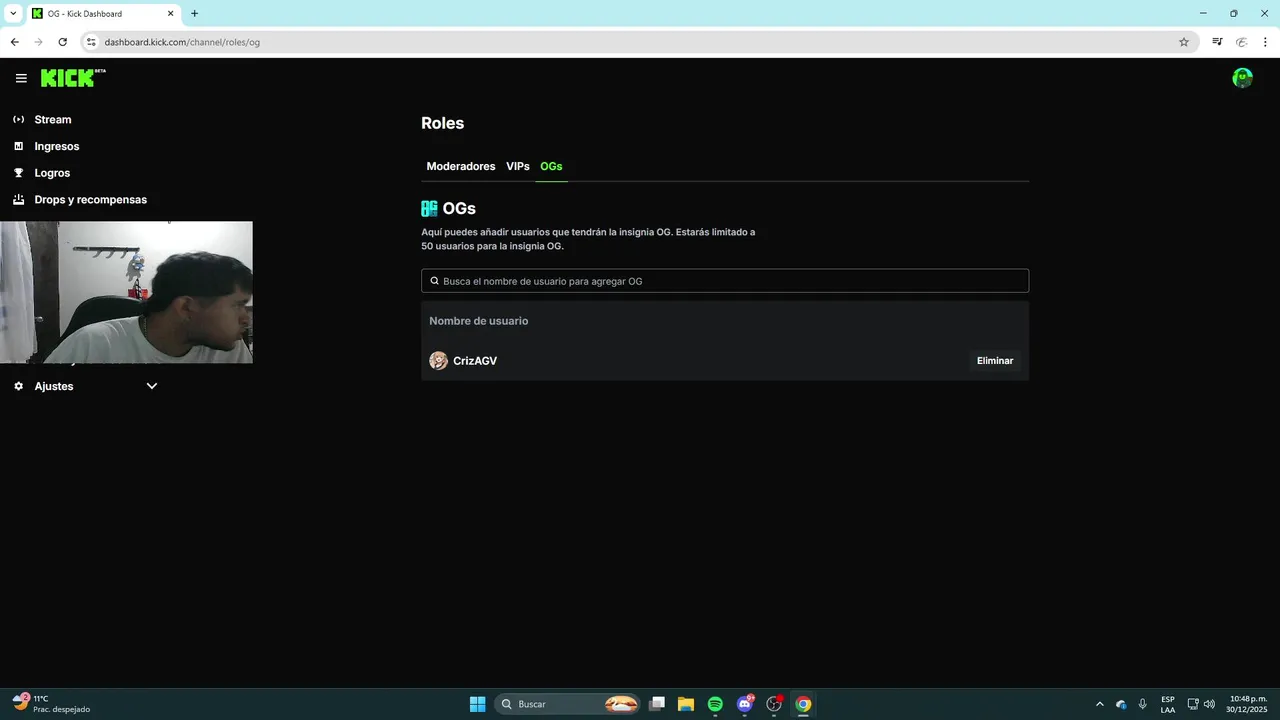The width and height of the screenshot is (1280, 720).
Task: Click the microphone tray icon
Action: (x=1142, y=704)
